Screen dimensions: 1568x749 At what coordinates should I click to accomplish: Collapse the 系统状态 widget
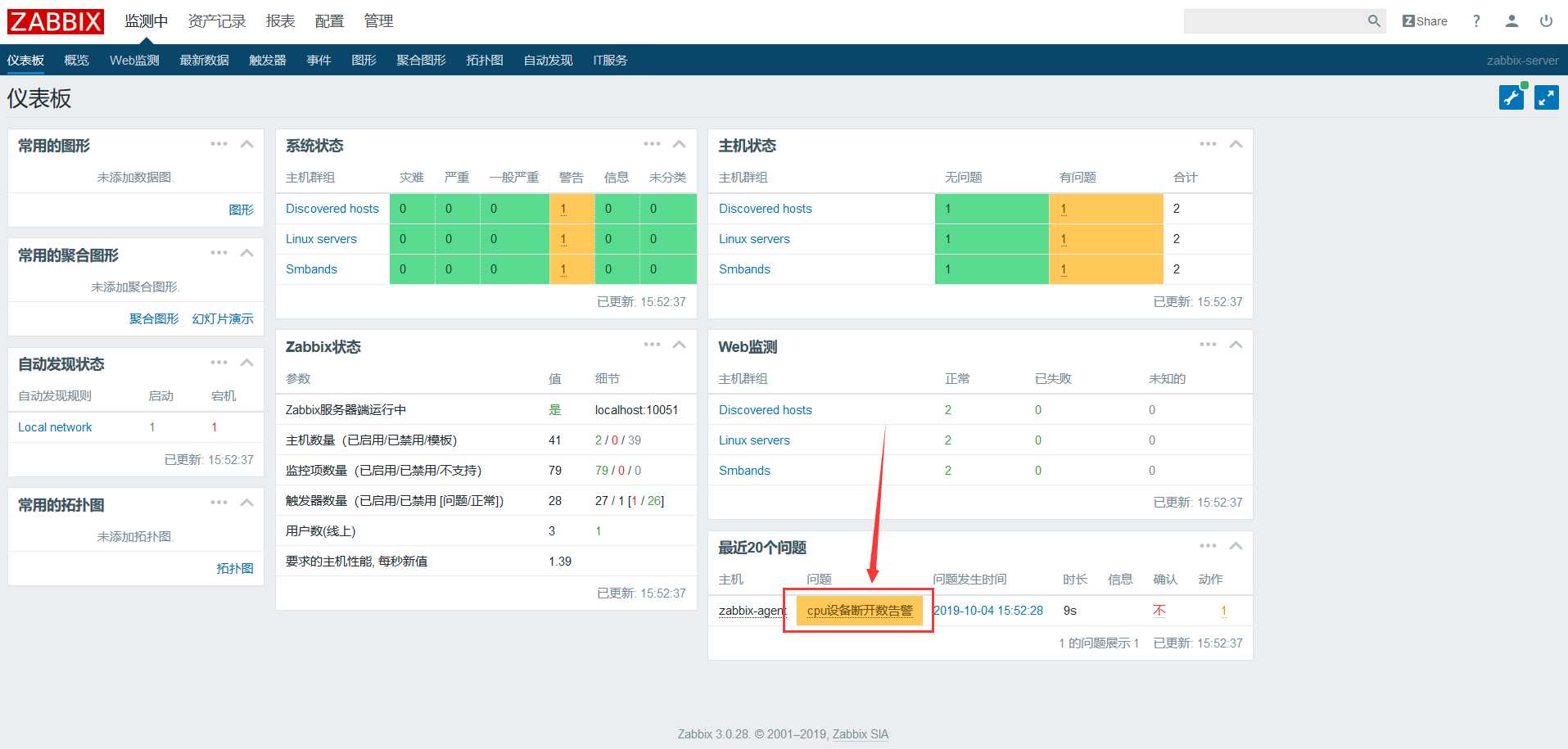[679, 144]
